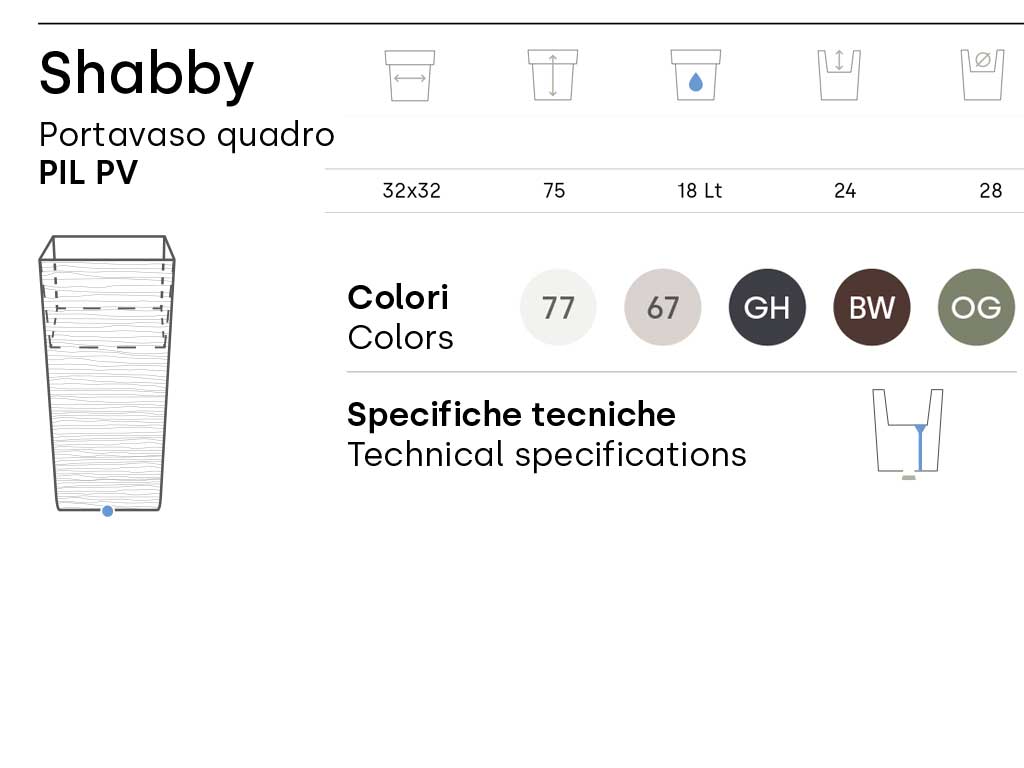Viewport: 1024px width, 768px height.
Task: Choose the dark GH color swatch
Action: click(x=767, y=307)
